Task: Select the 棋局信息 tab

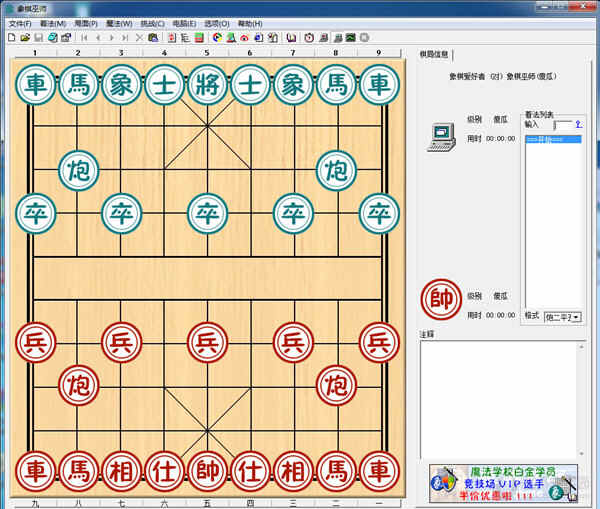Action: point(434,54)
